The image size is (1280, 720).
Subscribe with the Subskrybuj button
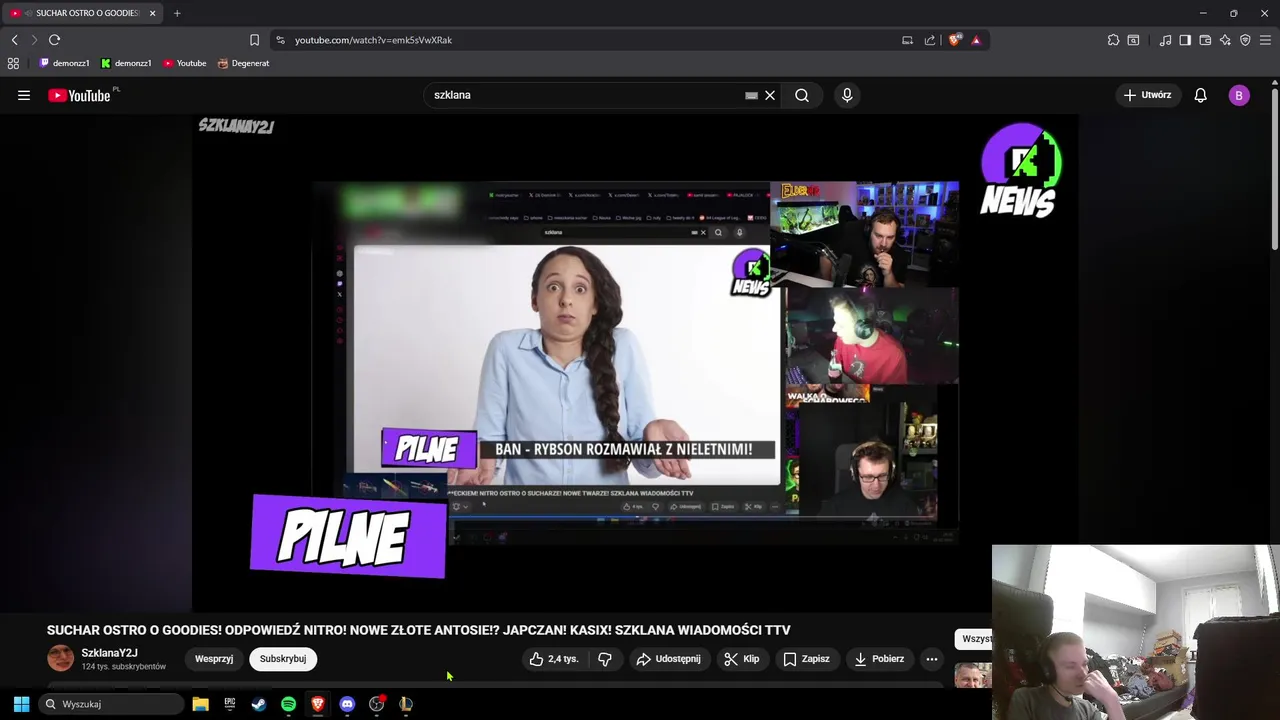[283, 659]
